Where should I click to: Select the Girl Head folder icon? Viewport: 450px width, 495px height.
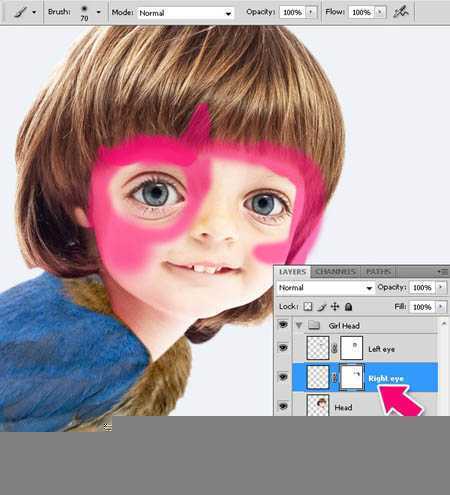pos(314,325)
